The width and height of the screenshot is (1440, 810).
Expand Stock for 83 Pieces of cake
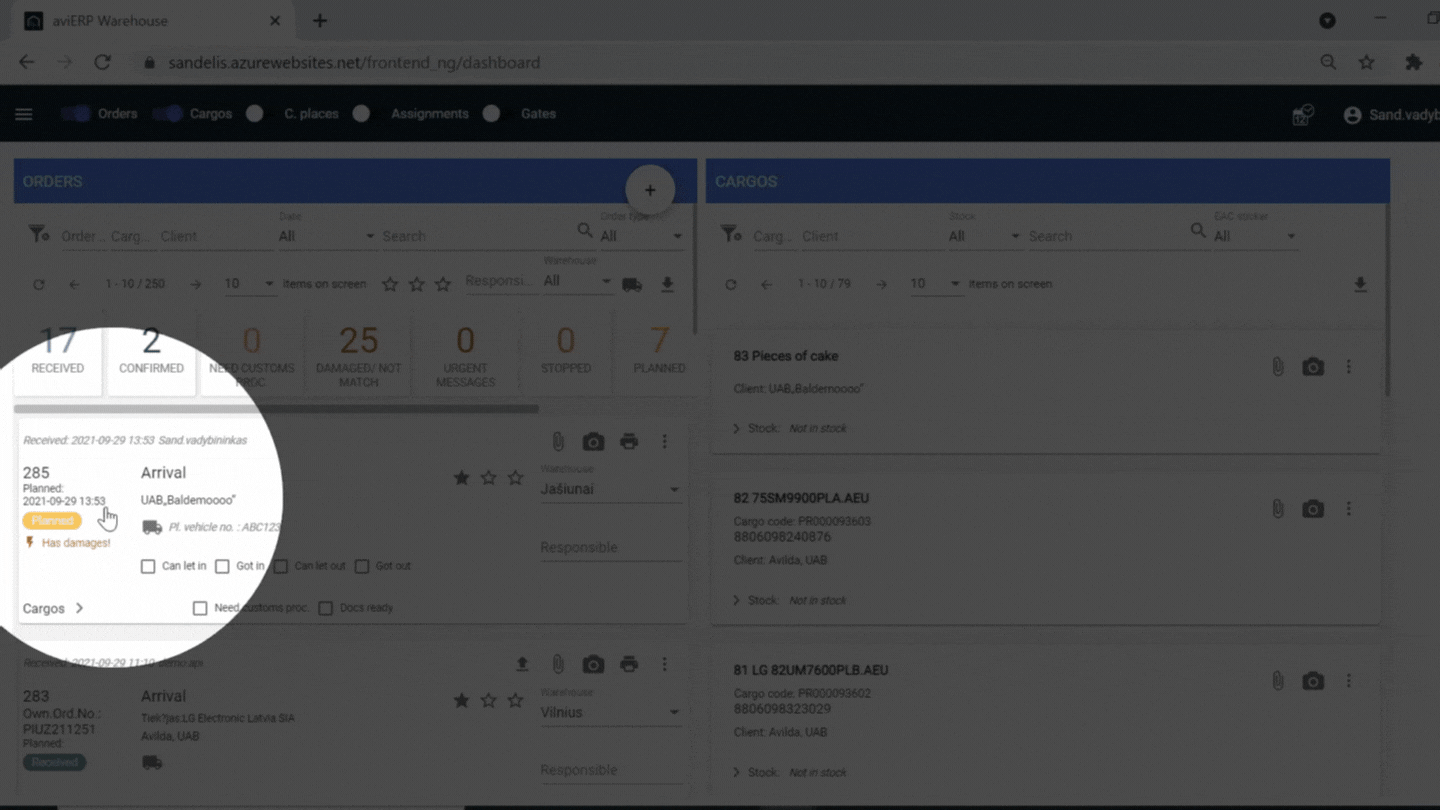pyautogui.click(x=737, y=428)
